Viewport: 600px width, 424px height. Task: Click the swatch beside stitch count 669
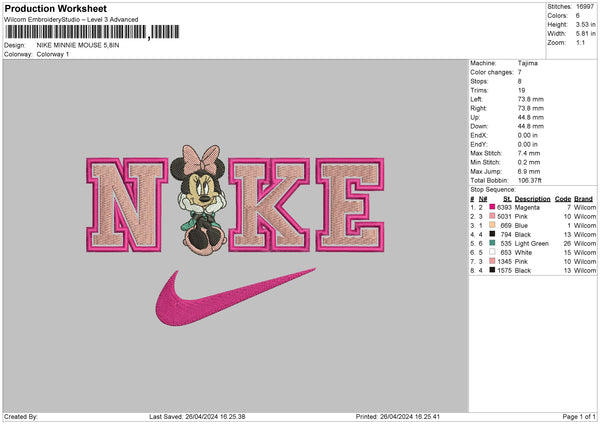[x=492, y=225]
